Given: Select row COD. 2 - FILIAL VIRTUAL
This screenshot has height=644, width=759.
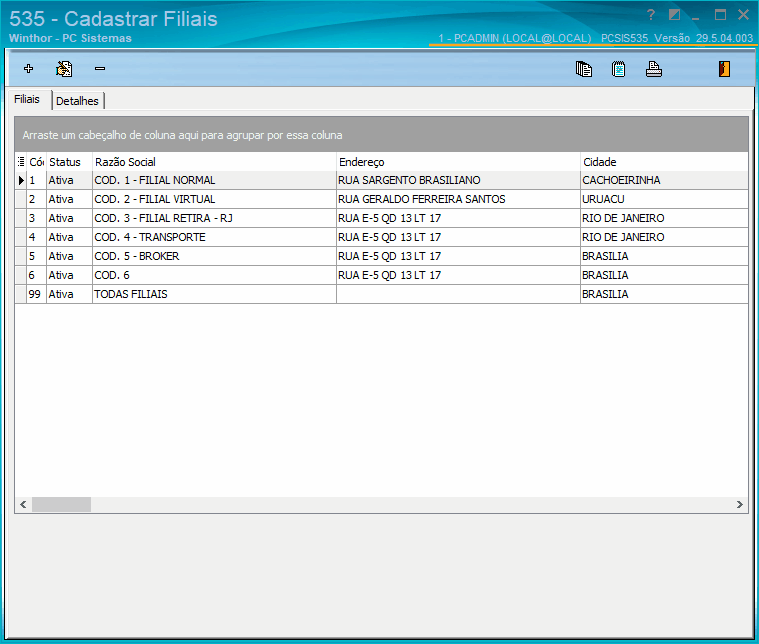Looking at the screenshot, I should 381,199.
